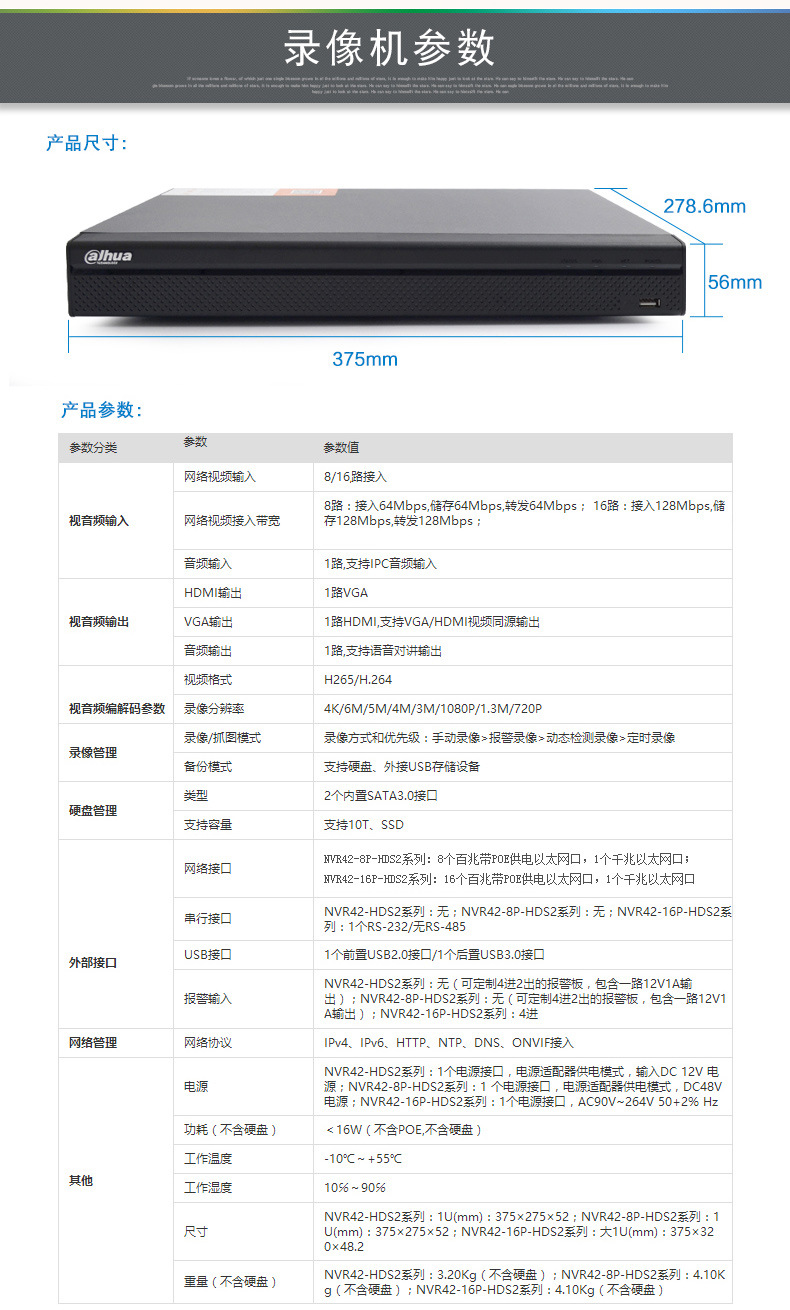Click the 电源 parameter cell
This screenshot has width=790, height=1310.
(243, 1087)
